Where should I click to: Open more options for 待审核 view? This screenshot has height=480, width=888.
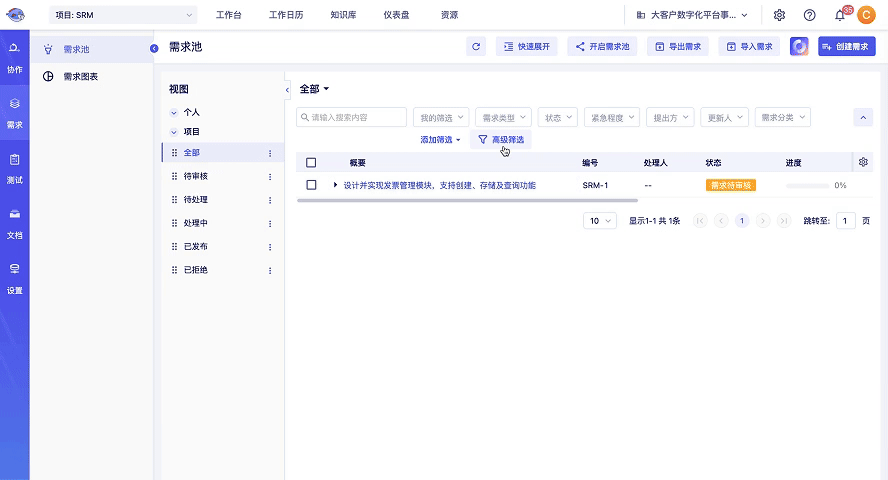tap(269, 176)
